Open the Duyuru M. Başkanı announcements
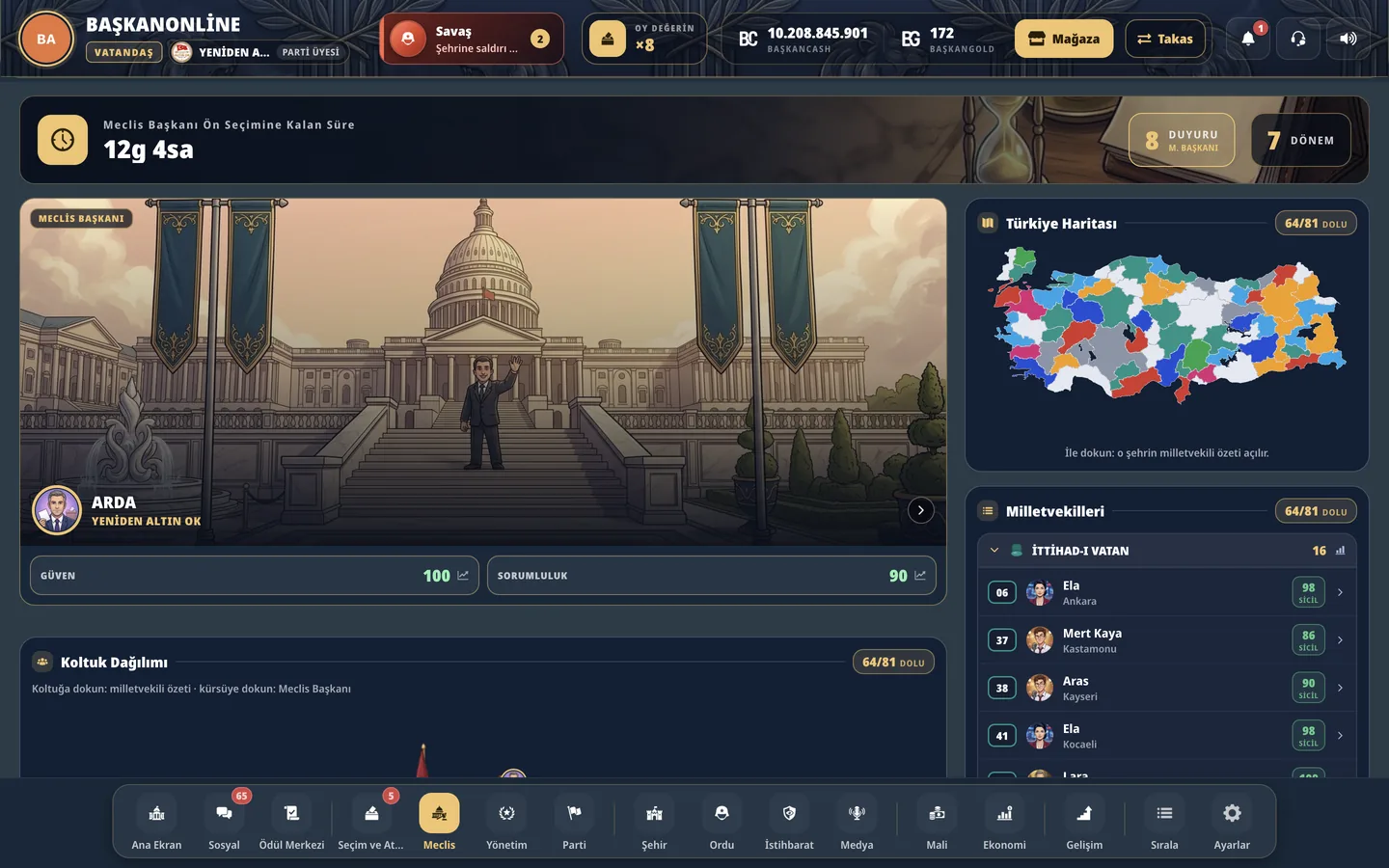Screen dimensions: 1389x868 pos(1182,140)
